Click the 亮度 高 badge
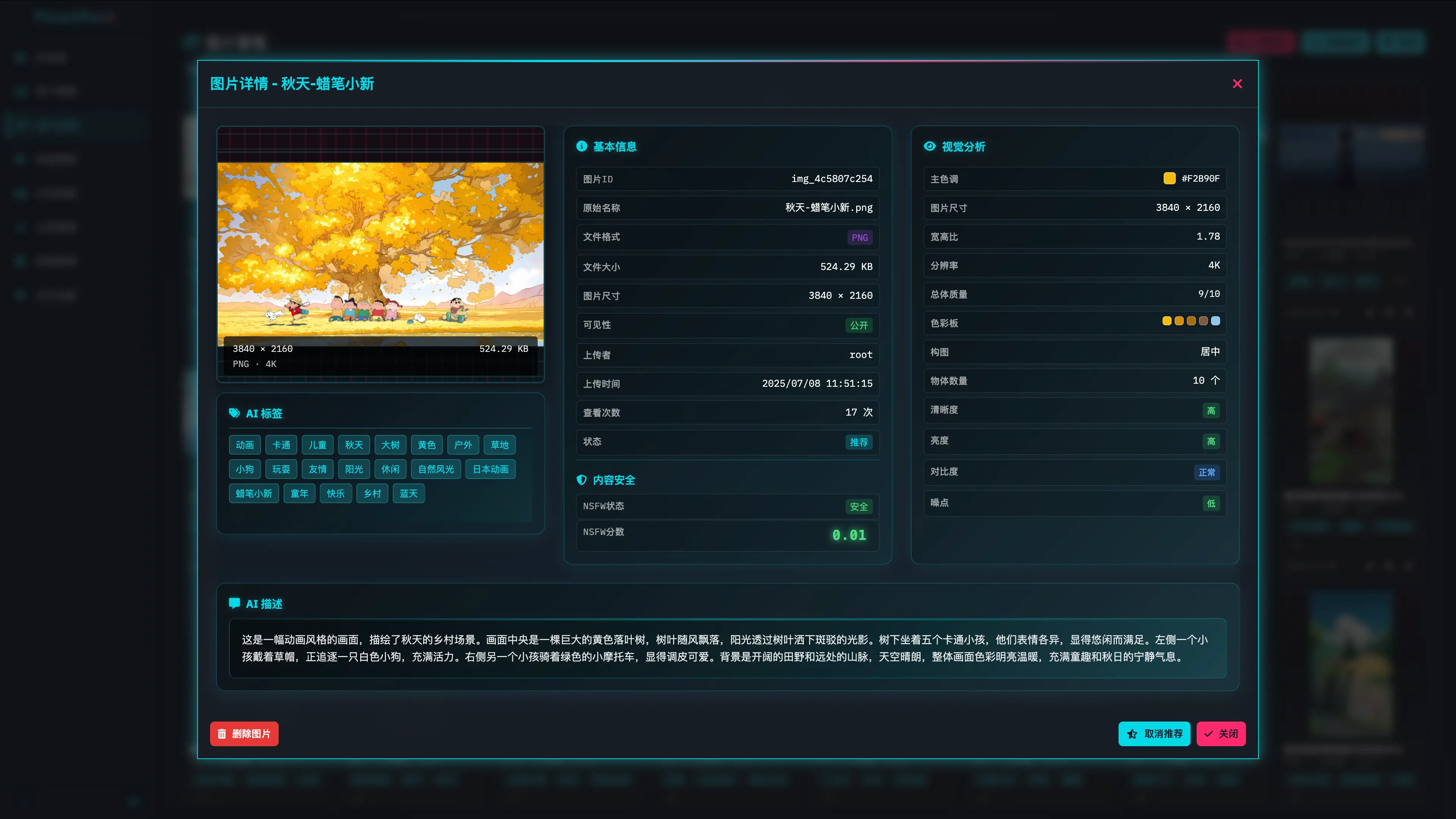1456x819 pixels. click(1211, 441)
